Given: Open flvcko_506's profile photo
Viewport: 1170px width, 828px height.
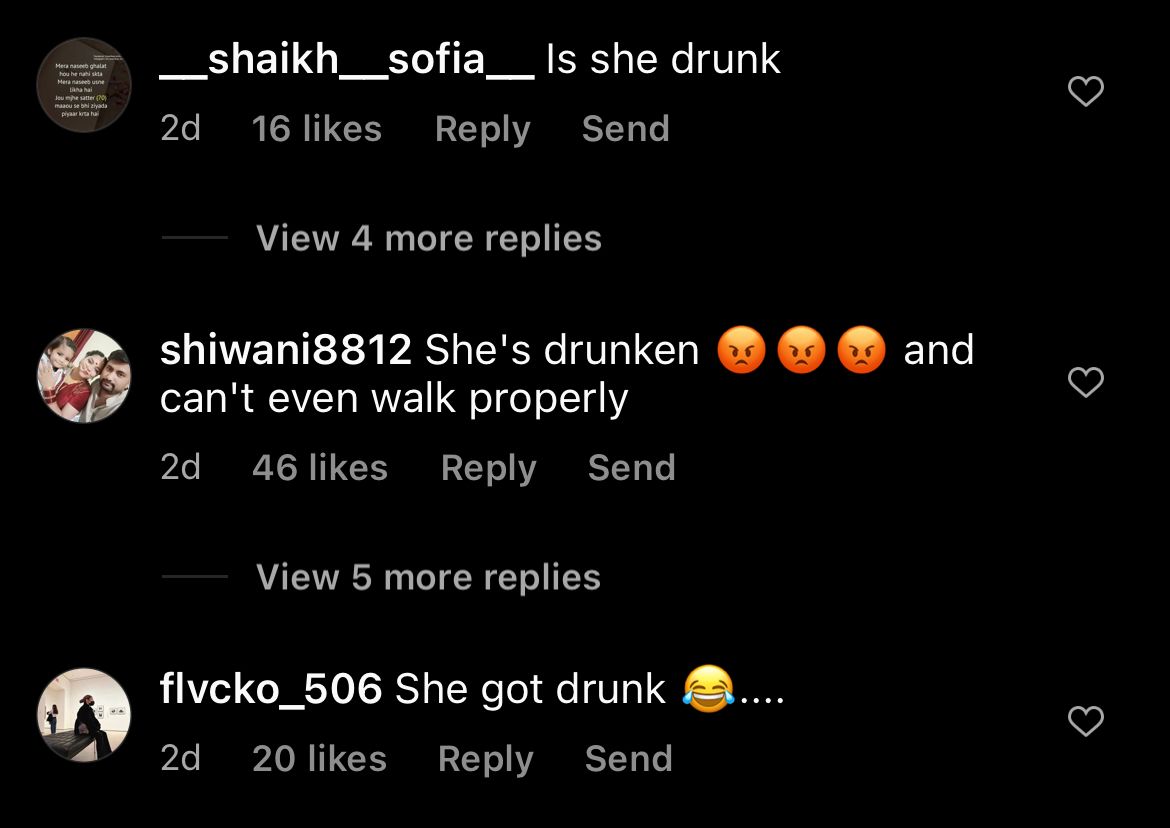Looking at the screenshot, I should (x=84, y=715).
